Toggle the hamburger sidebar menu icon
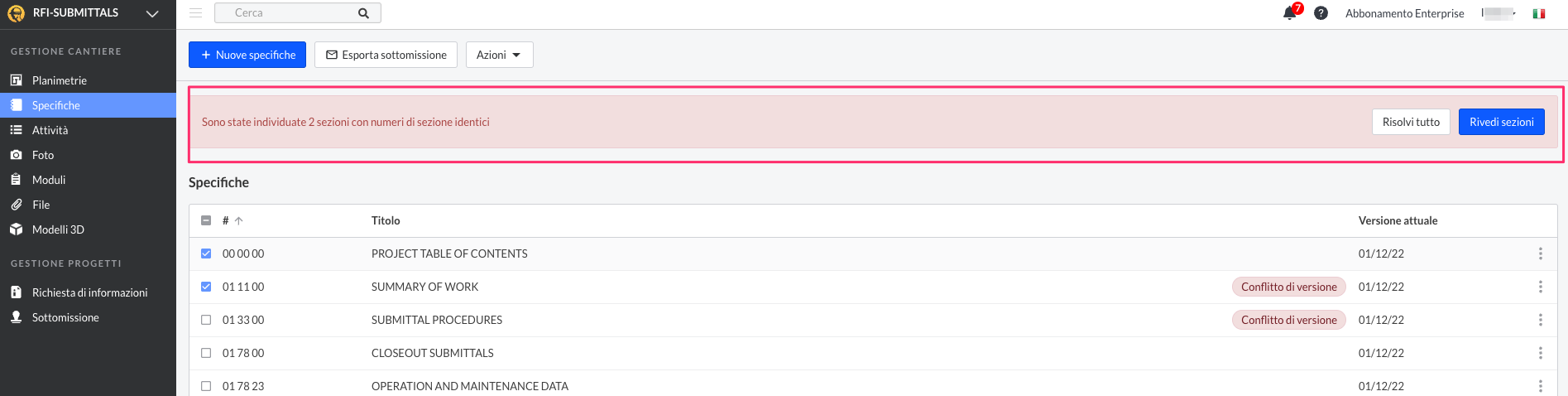This screenshot has height=396, width=1568. (x=195, y=13)
